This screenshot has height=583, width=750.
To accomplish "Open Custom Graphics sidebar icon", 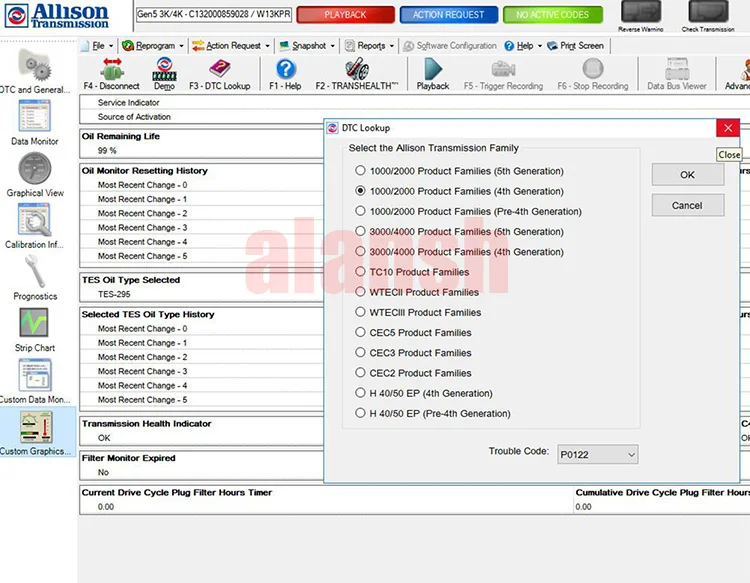I will 36,427.
